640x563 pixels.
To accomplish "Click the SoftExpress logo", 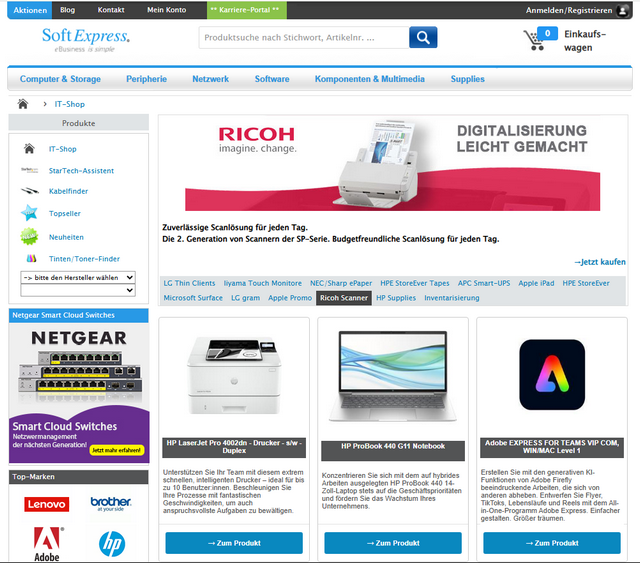I will 86,40.
